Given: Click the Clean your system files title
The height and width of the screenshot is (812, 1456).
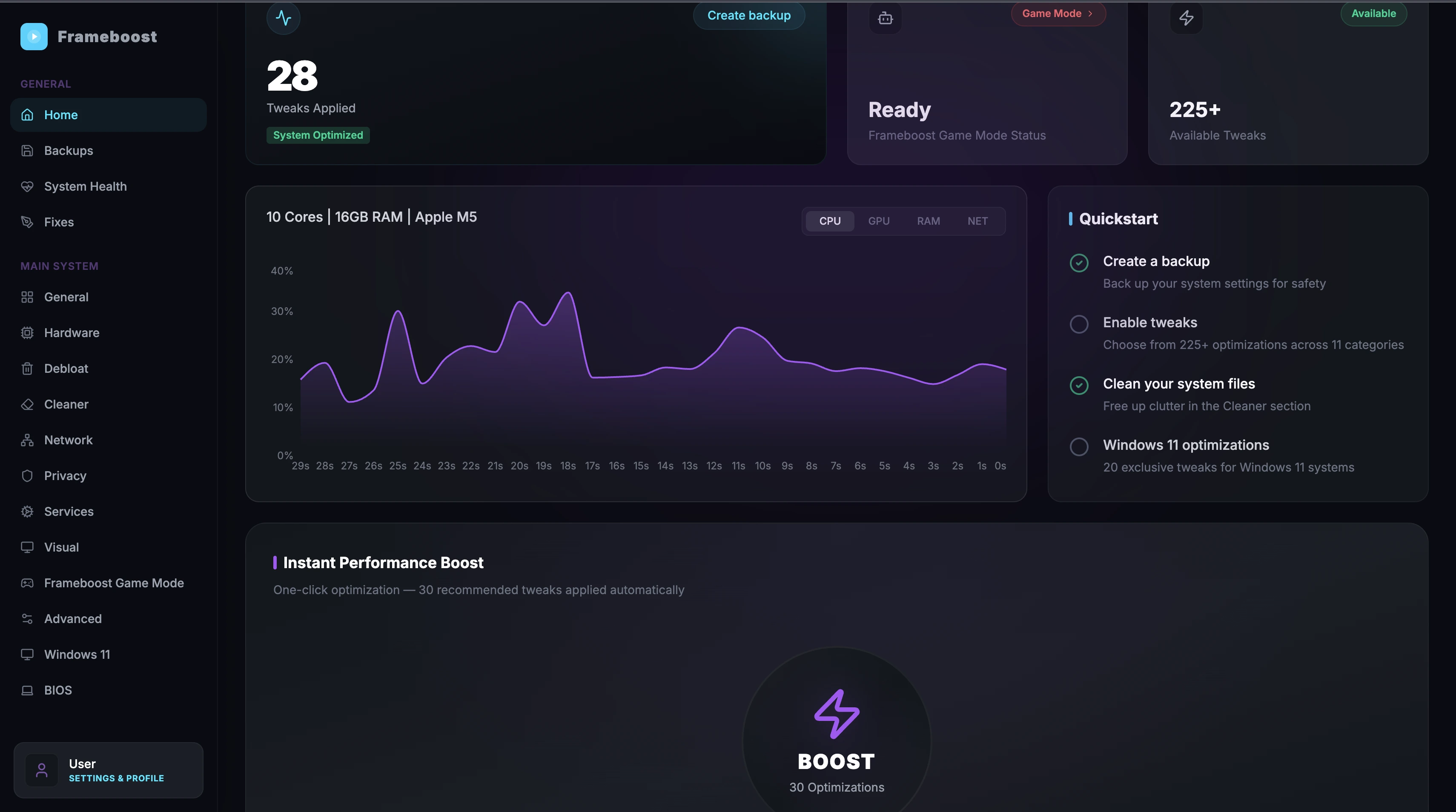Looking at the screenshot, I should [1178, 384].
